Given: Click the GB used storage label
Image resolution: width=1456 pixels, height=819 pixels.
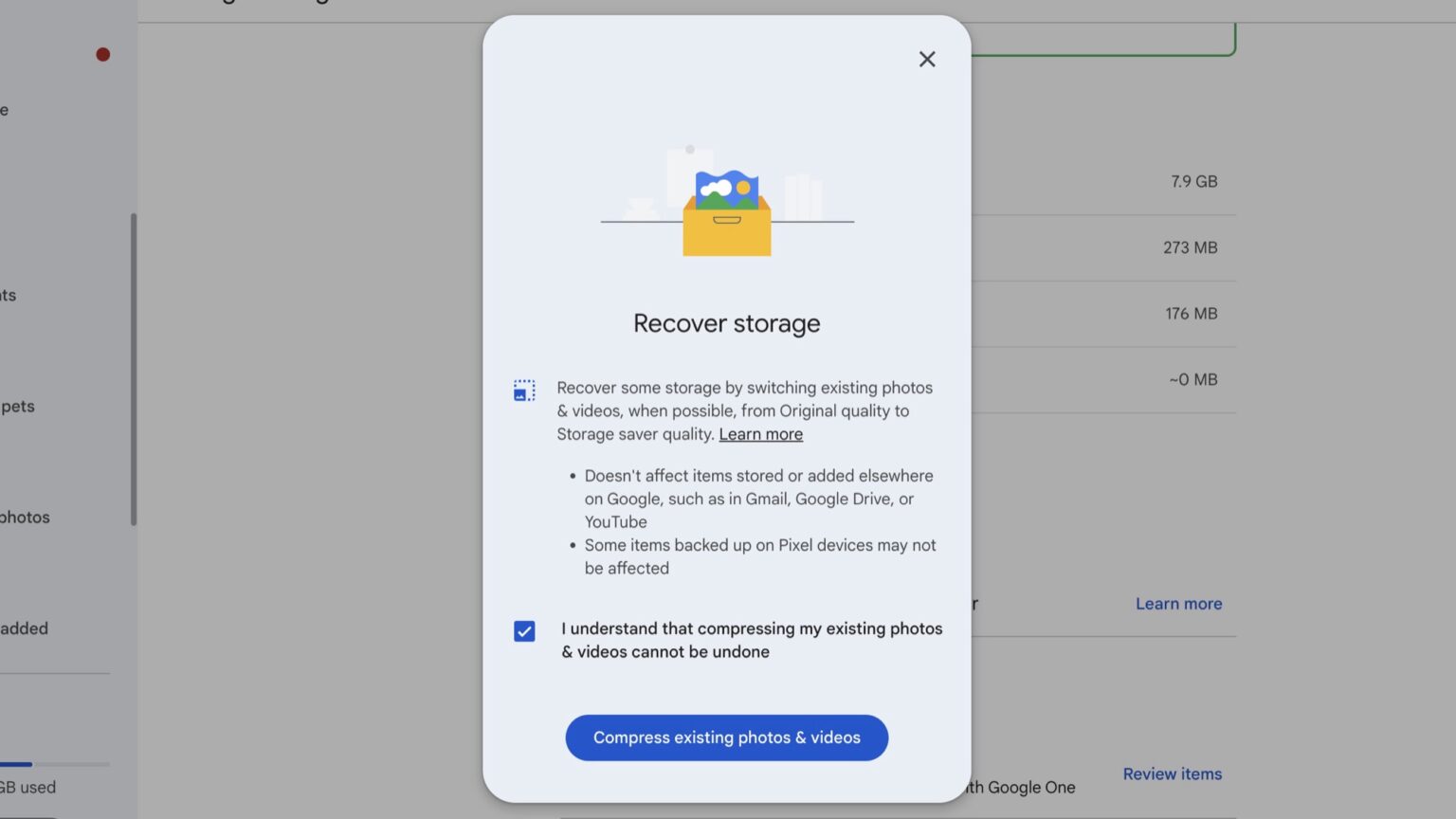Looking at the screenshot, I should [28, 787].
